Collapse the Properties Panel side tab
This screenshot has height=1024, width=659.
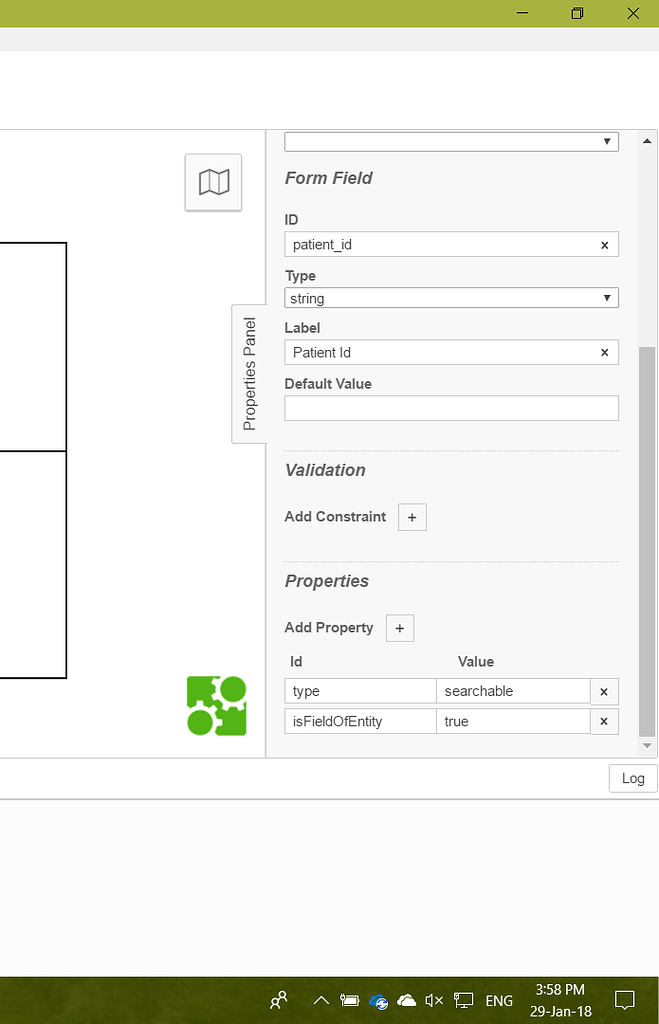click(x=247, y=373)
